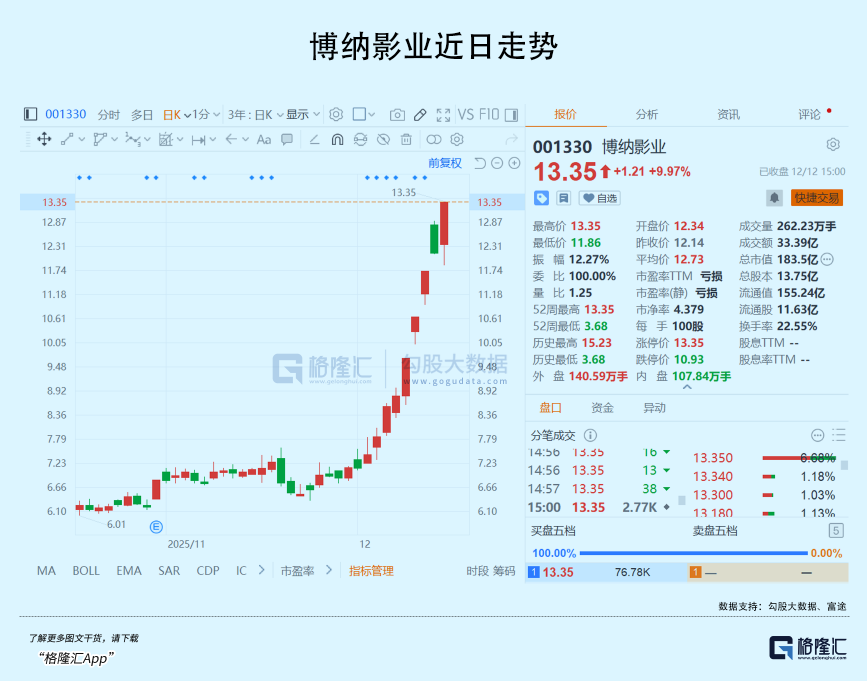Select the polygon shape drawing tool
The width and height of the screenshot is (867, 681).
[x=100, y=139]
